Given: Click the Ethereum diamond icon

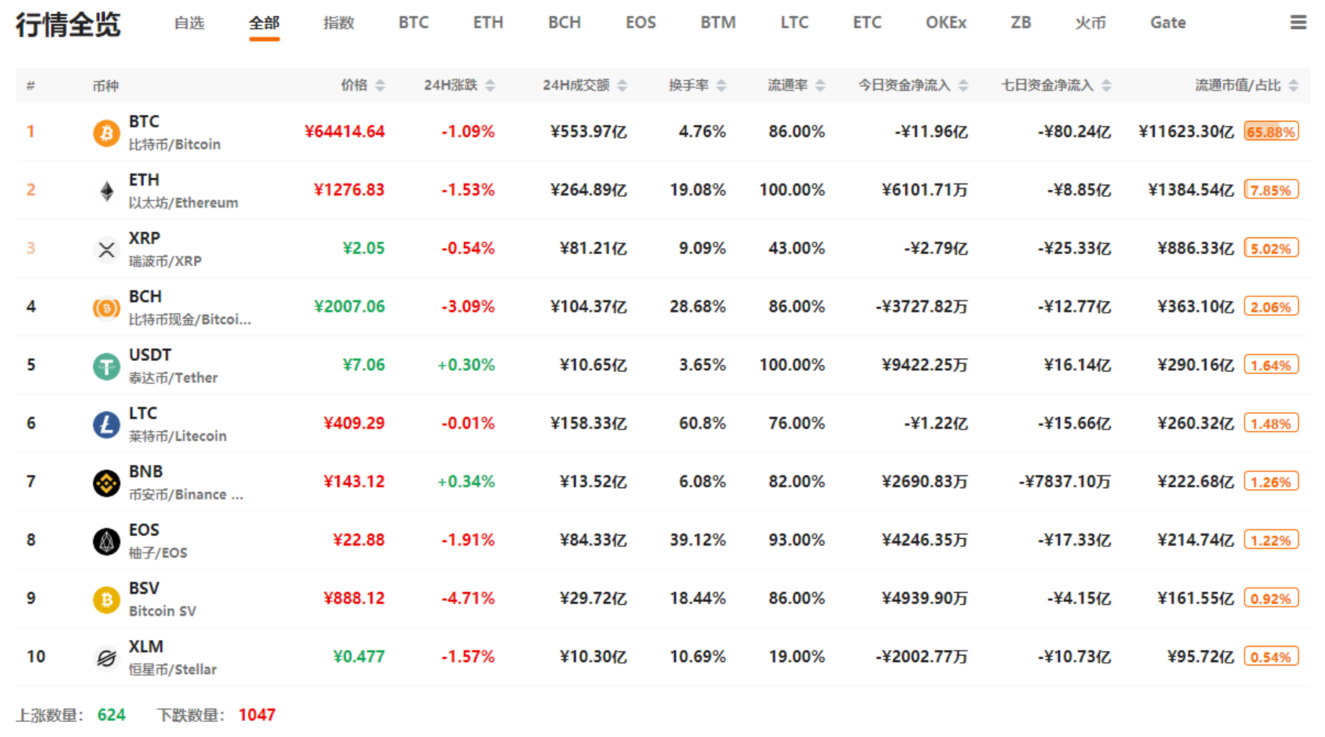Looking at the screenshot, I should (106, 190).
